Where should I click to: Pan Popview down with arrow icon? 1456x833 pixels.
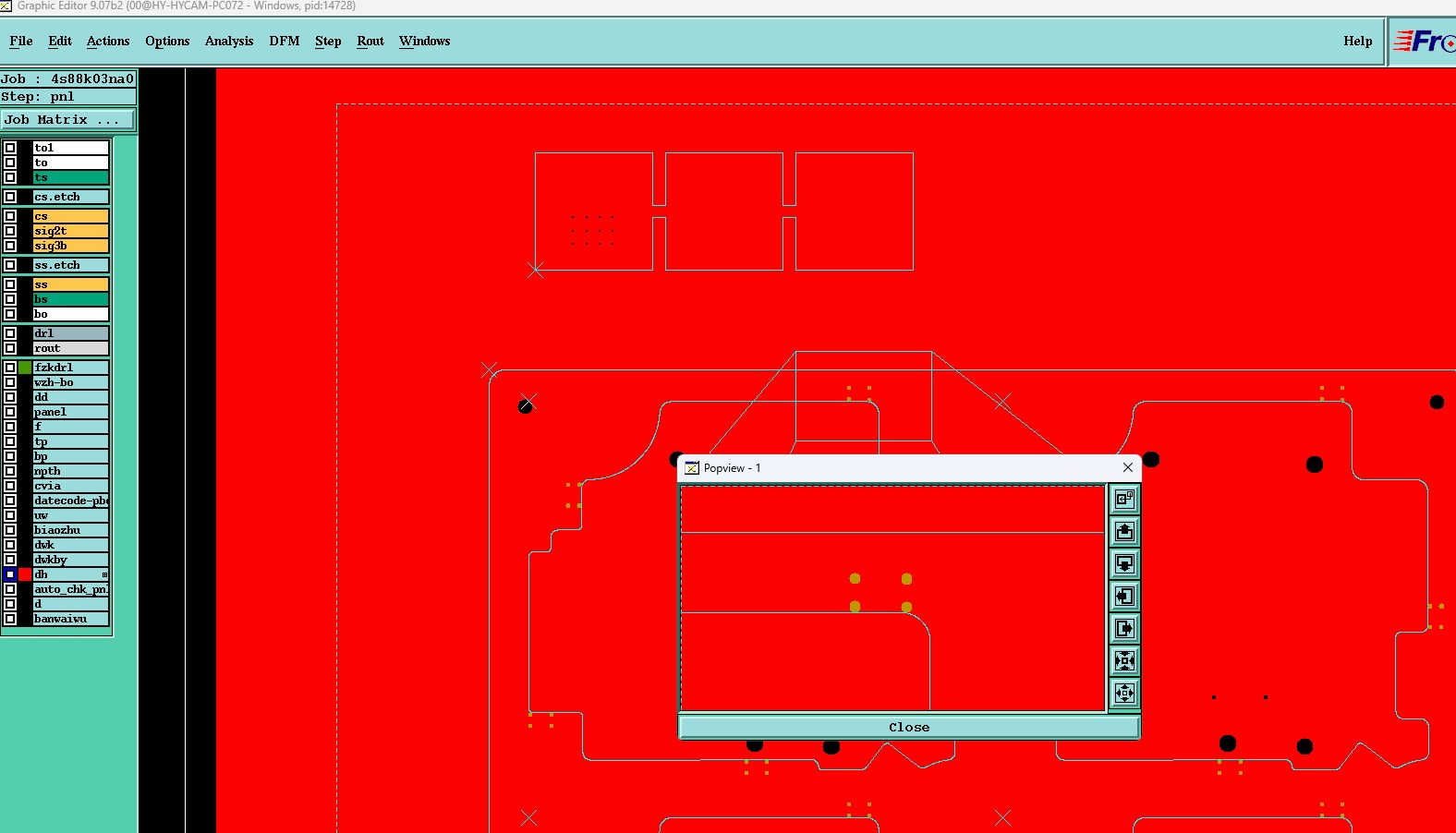pyautogui.click(x=1124, y=564)
